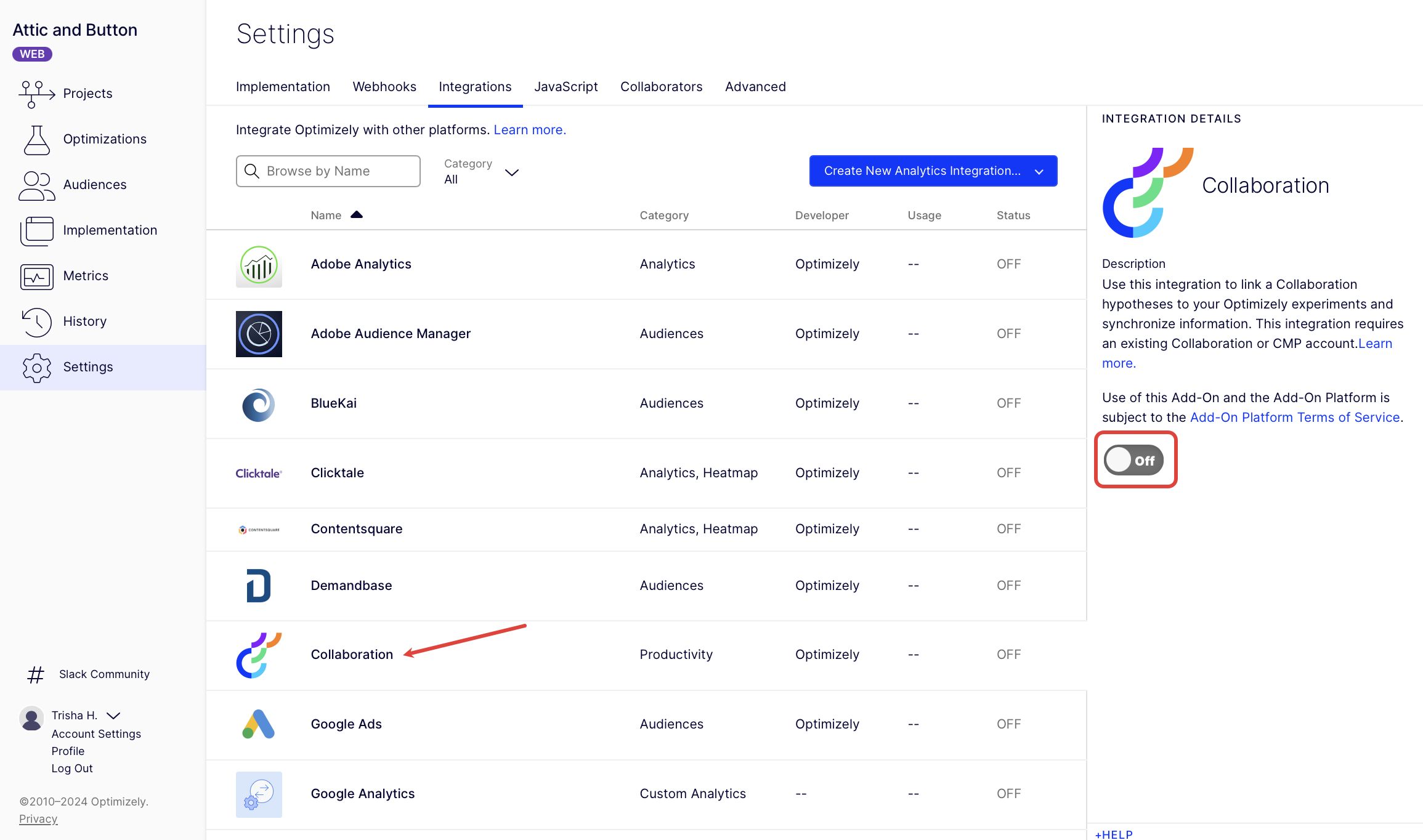Click the Usage column header
The image size is (1423, 840).
924,216
